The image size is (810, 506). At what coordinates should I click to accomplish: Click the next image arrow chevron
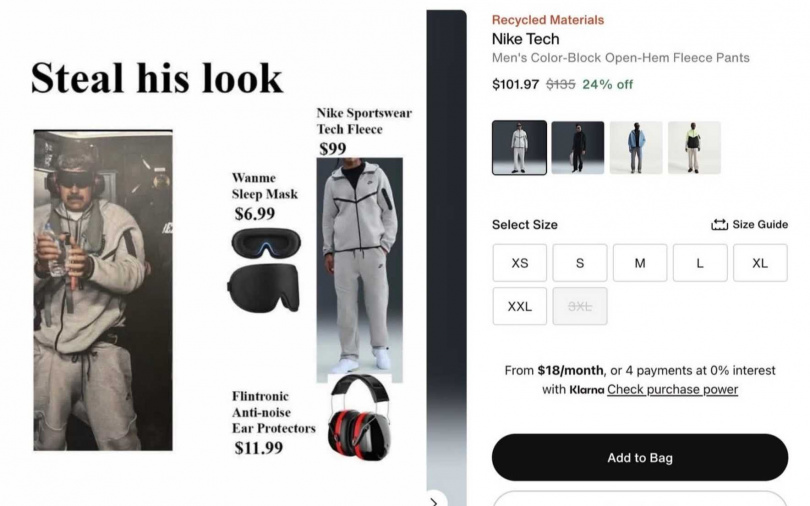click(434, 501)
